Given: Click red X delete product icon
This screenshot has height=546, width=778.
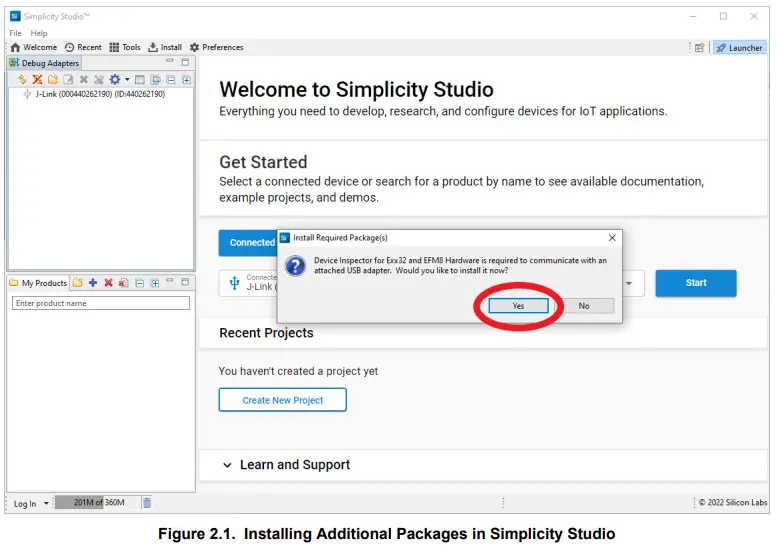Looking at the screenshot, I should coord(108,282).
